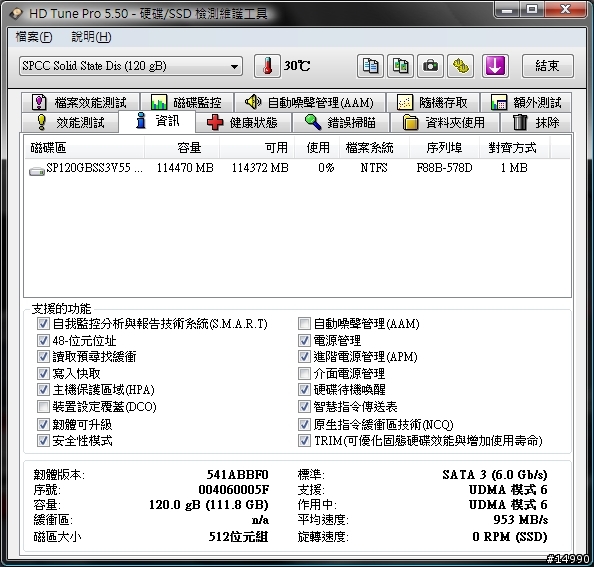Switch to the 資料夾使用 tab
Viewport: 594px width, 567px height.
(x=444, y=122)
